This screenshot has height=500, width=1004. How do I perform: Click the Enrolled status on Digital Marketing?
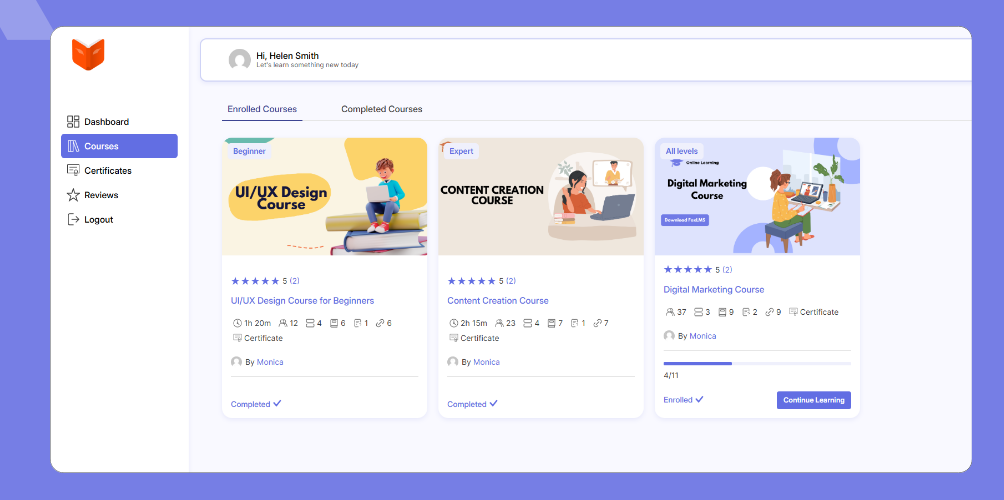point(683,400)
